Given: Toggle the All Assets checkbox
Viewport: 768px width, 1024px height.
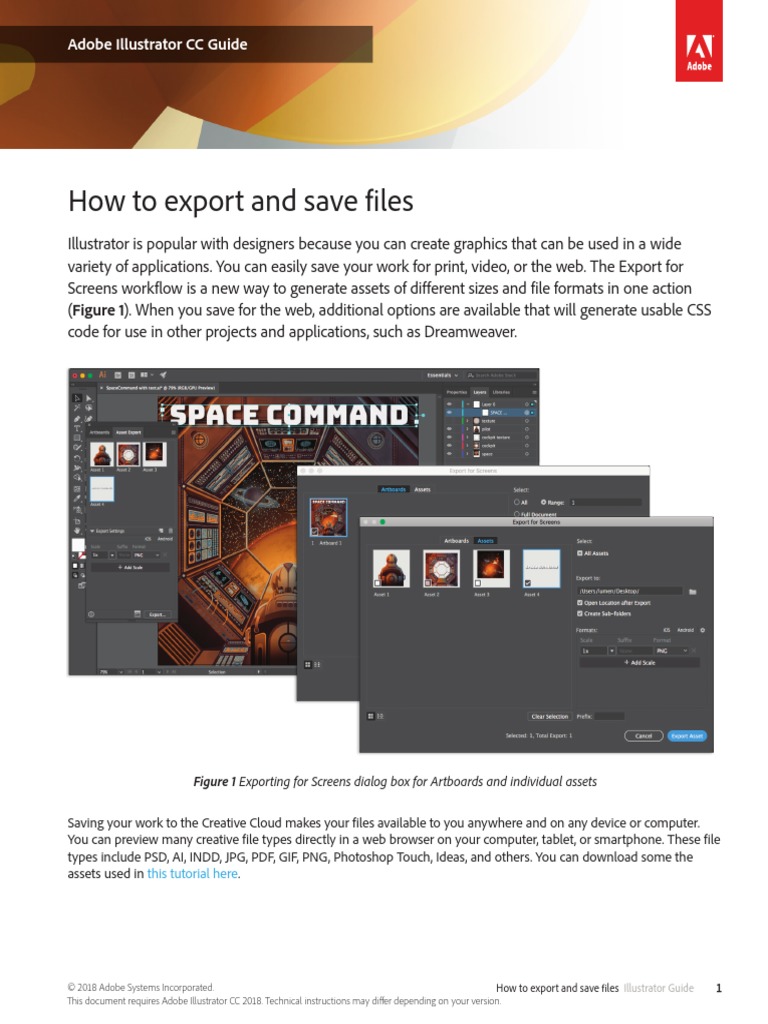Looking at the screenshot, I should pyautogui.click(x=580, y=553).
